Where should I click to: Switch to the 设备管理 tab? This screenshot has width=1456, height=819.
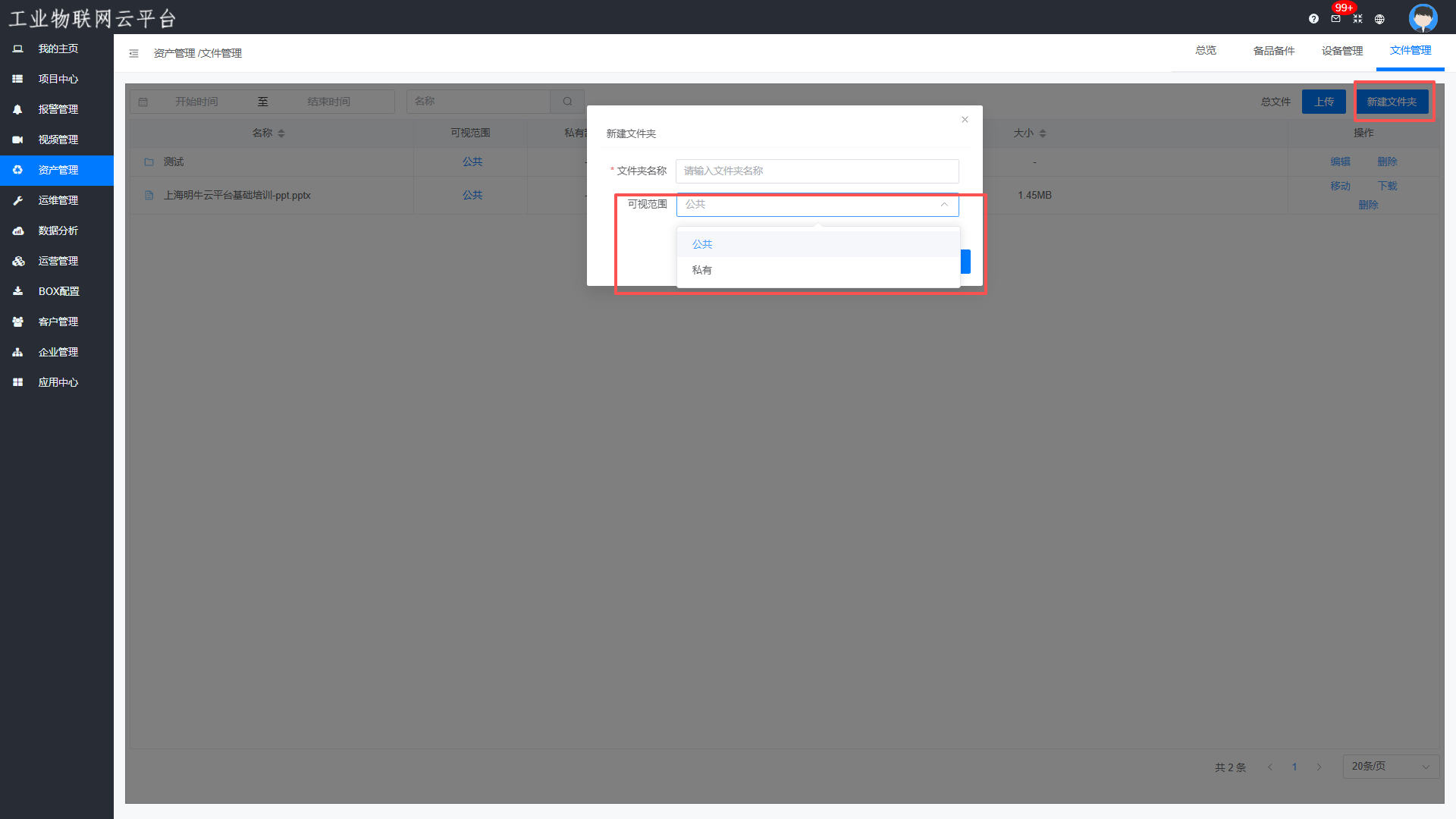(x=1341, y=51)
